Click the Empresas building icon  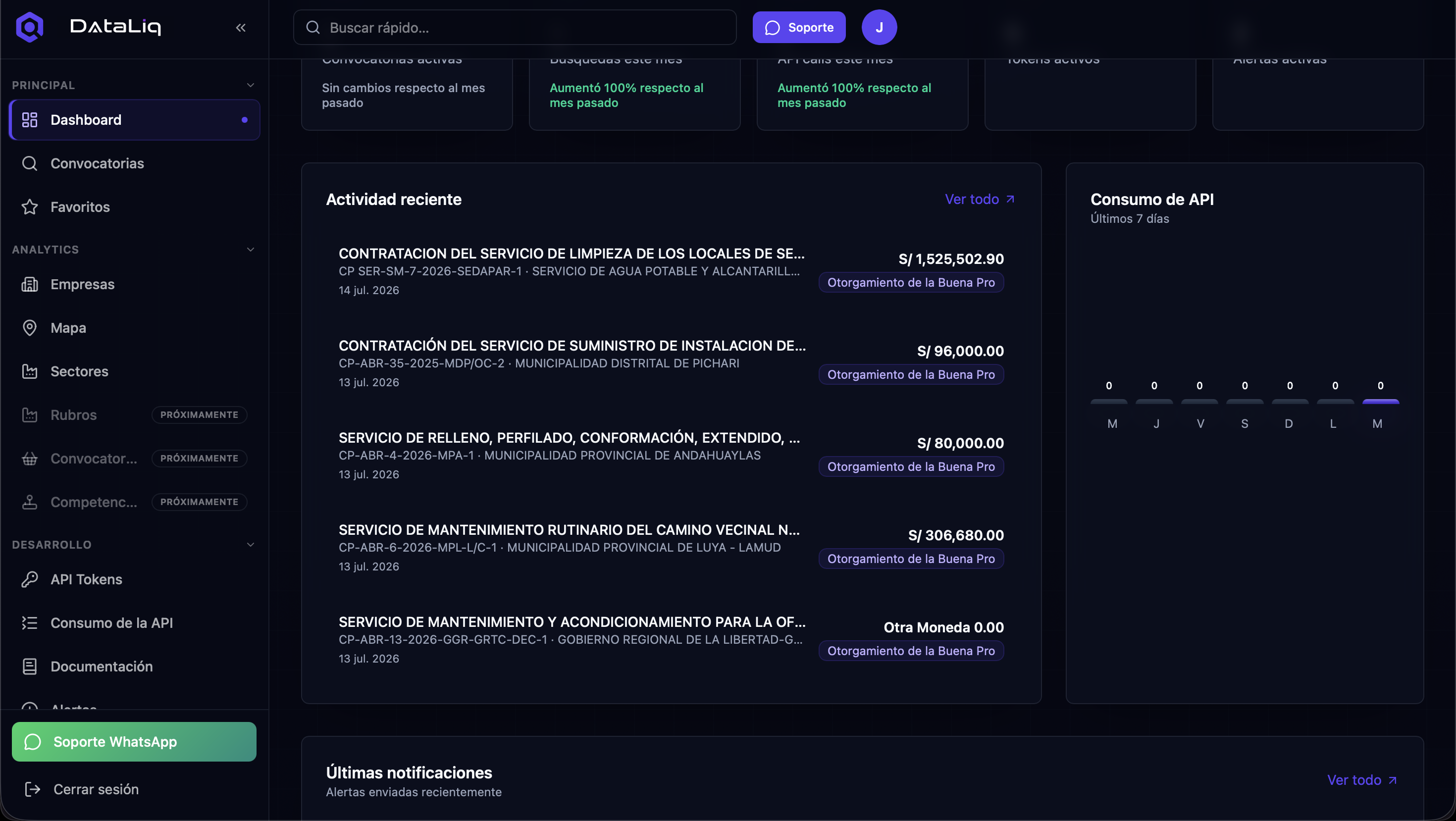[x=29, y=284]
